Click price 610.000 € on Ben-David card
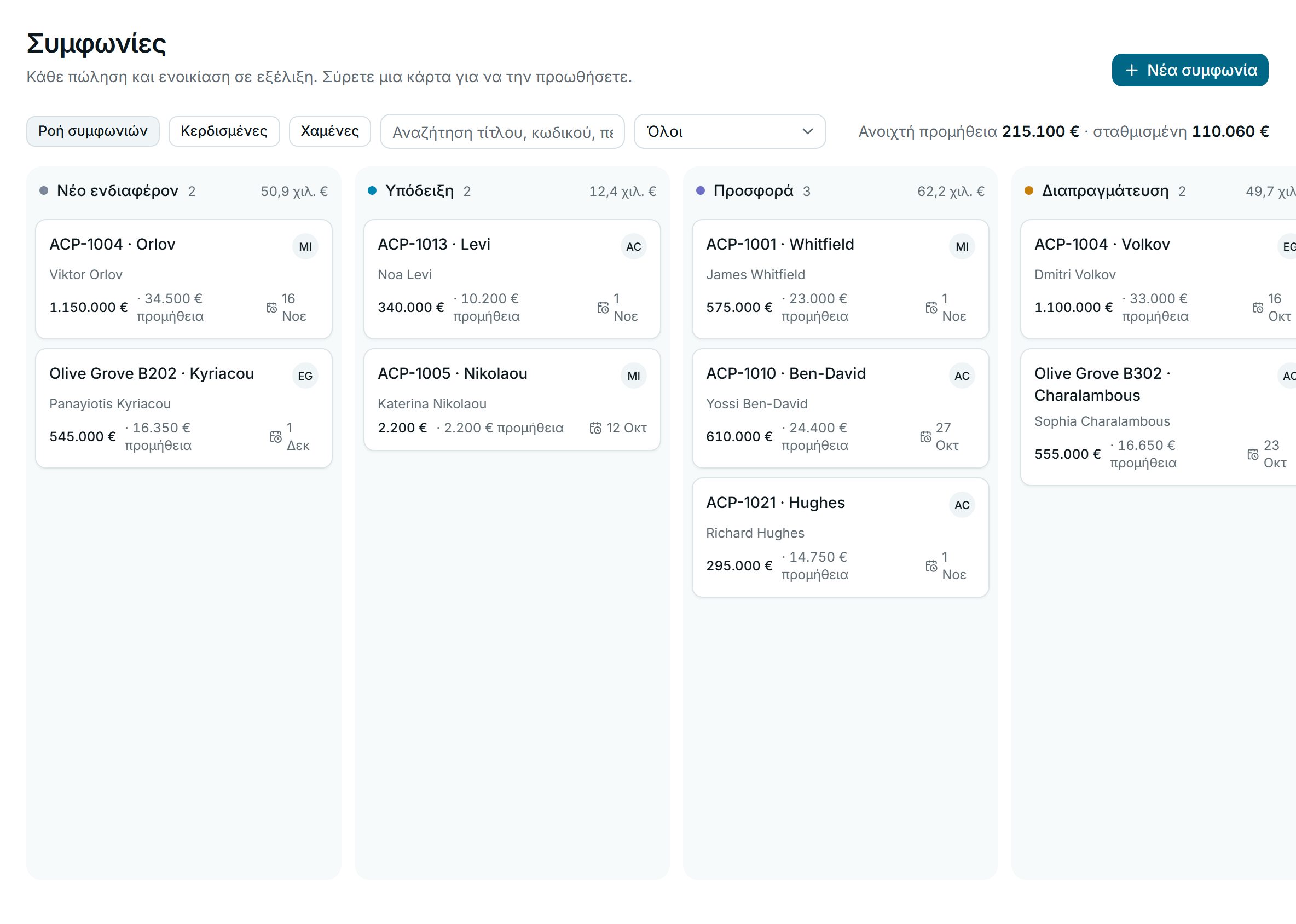Viewport: 1296px width, 924px height. tap(739, 437)
